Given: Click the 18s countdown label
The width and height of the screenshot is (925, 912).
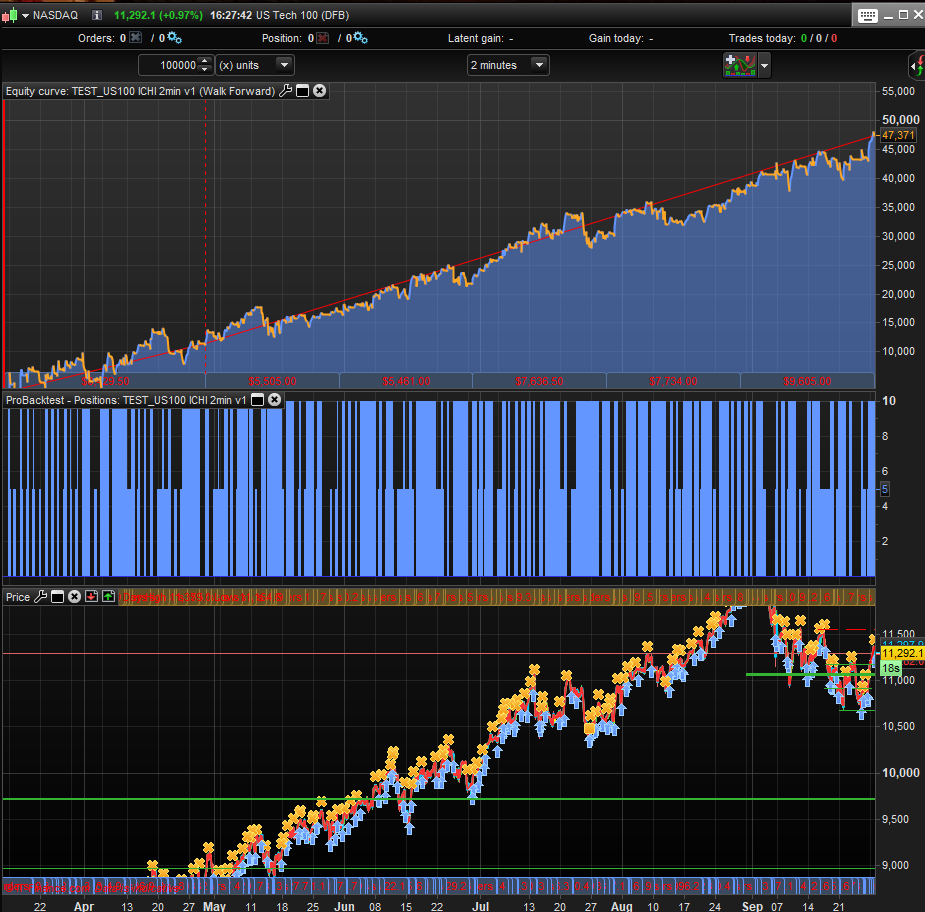Looking at the screenshot, I should pyautogui.click(x=890, y=668).
